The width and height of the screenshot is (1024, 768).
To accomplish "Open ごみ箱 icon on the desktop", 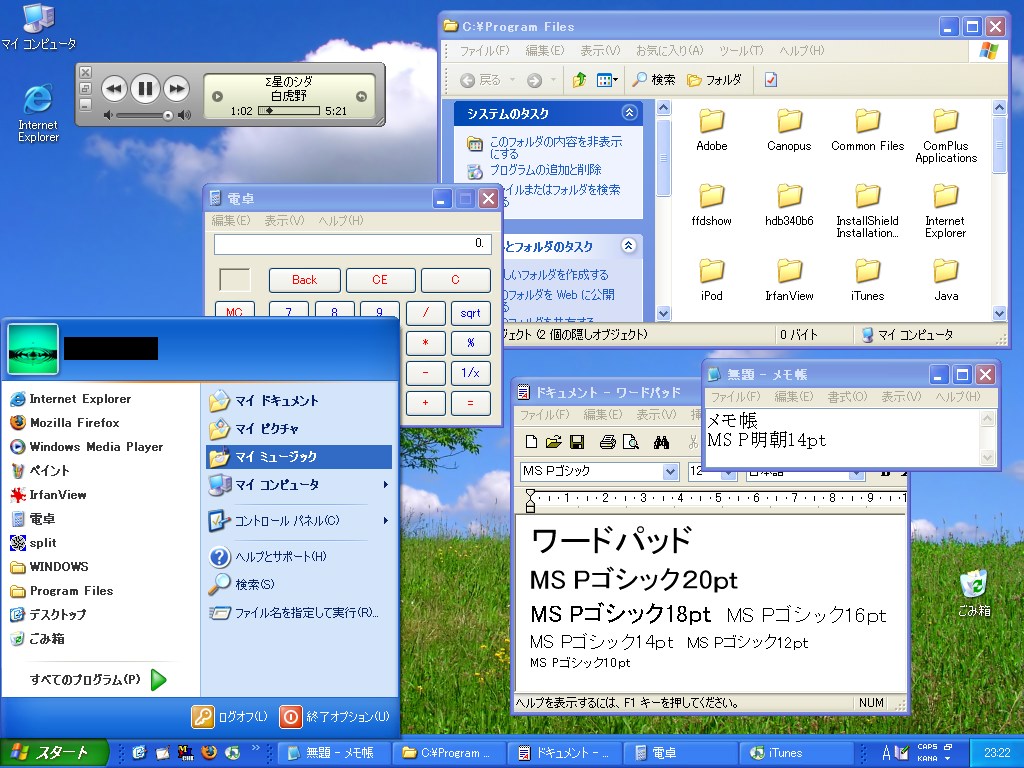I will (x=974, y=594).
